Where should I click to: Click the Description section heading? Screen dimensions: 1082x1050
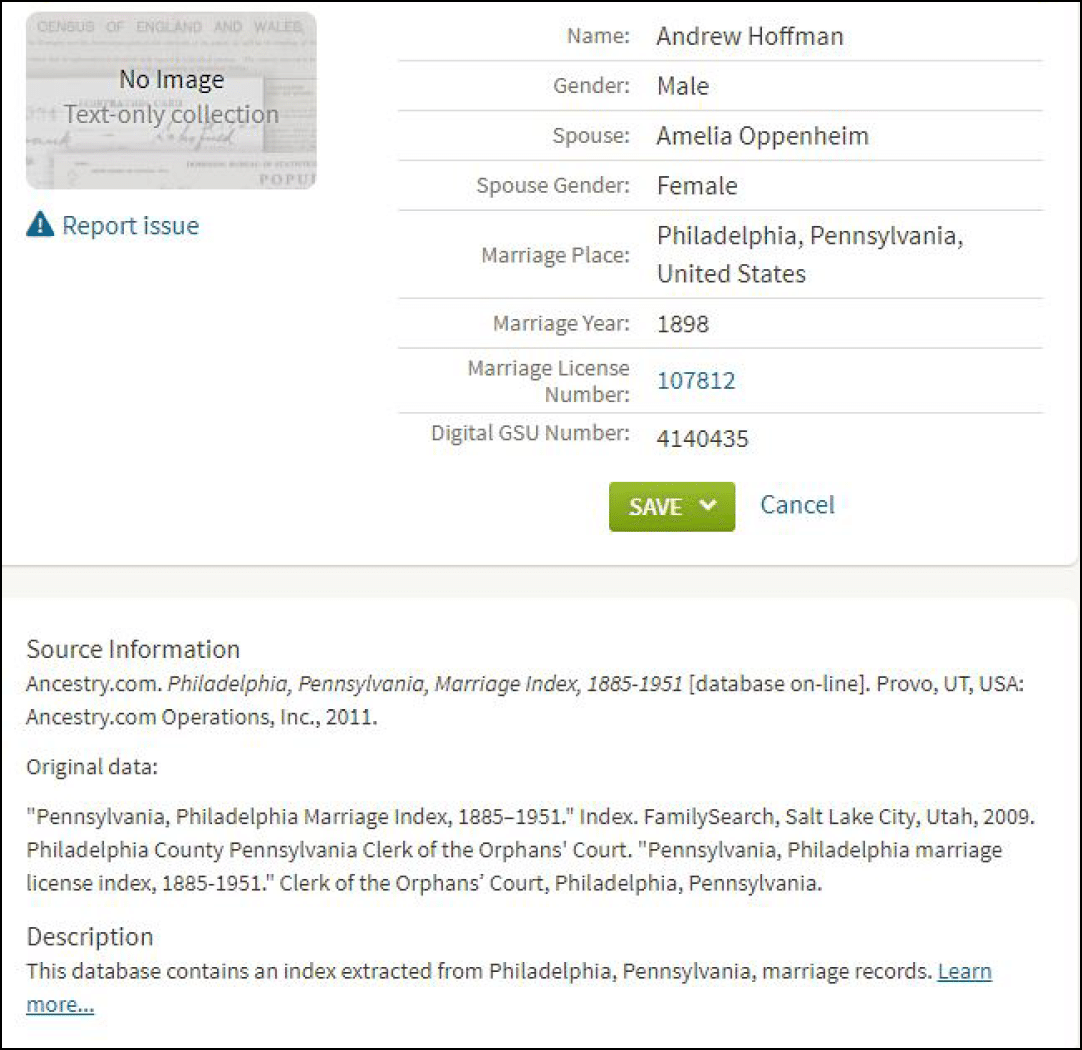coord(90,937)
